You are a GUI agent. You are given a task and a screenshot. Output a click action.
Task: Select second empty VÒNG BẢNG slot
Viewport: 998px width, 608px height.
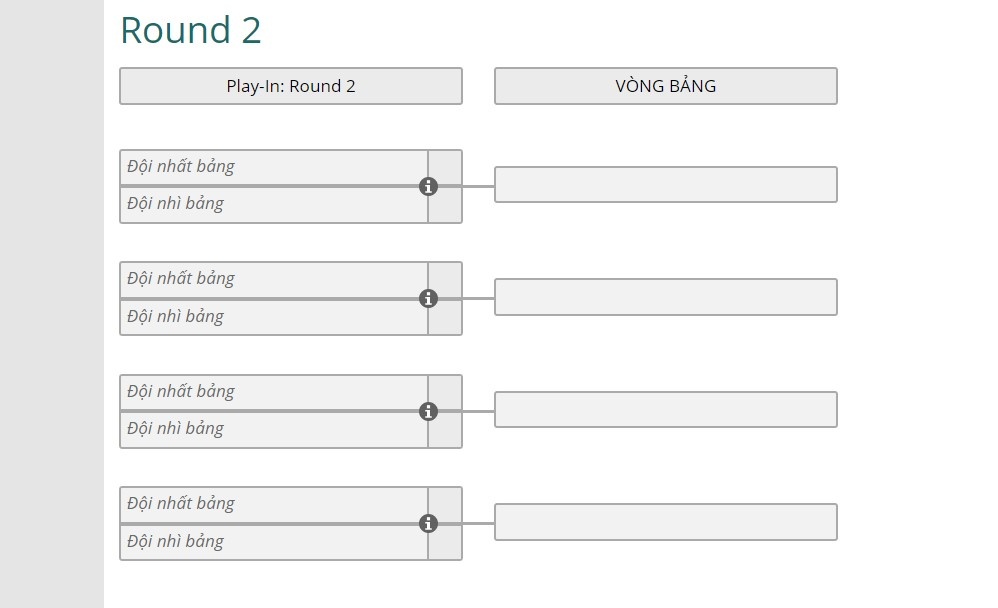[665, 297]
